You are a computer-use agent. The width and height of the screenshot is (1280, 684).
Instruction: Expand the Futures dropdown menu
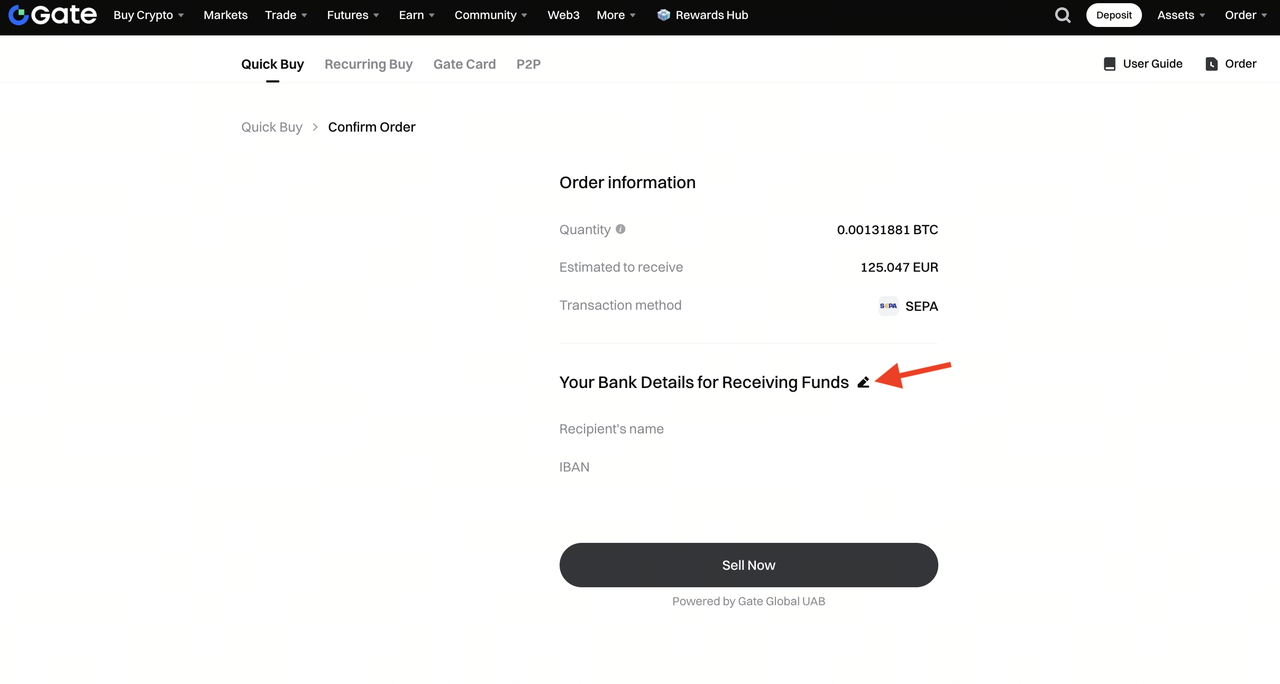click(x=353, y=15)
